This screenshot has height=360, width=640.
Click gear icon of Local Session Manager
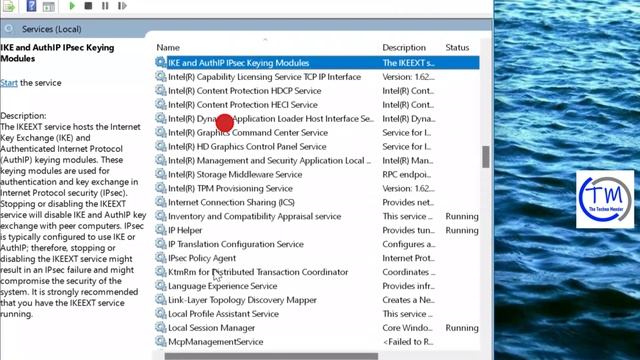tap(160, 327)
